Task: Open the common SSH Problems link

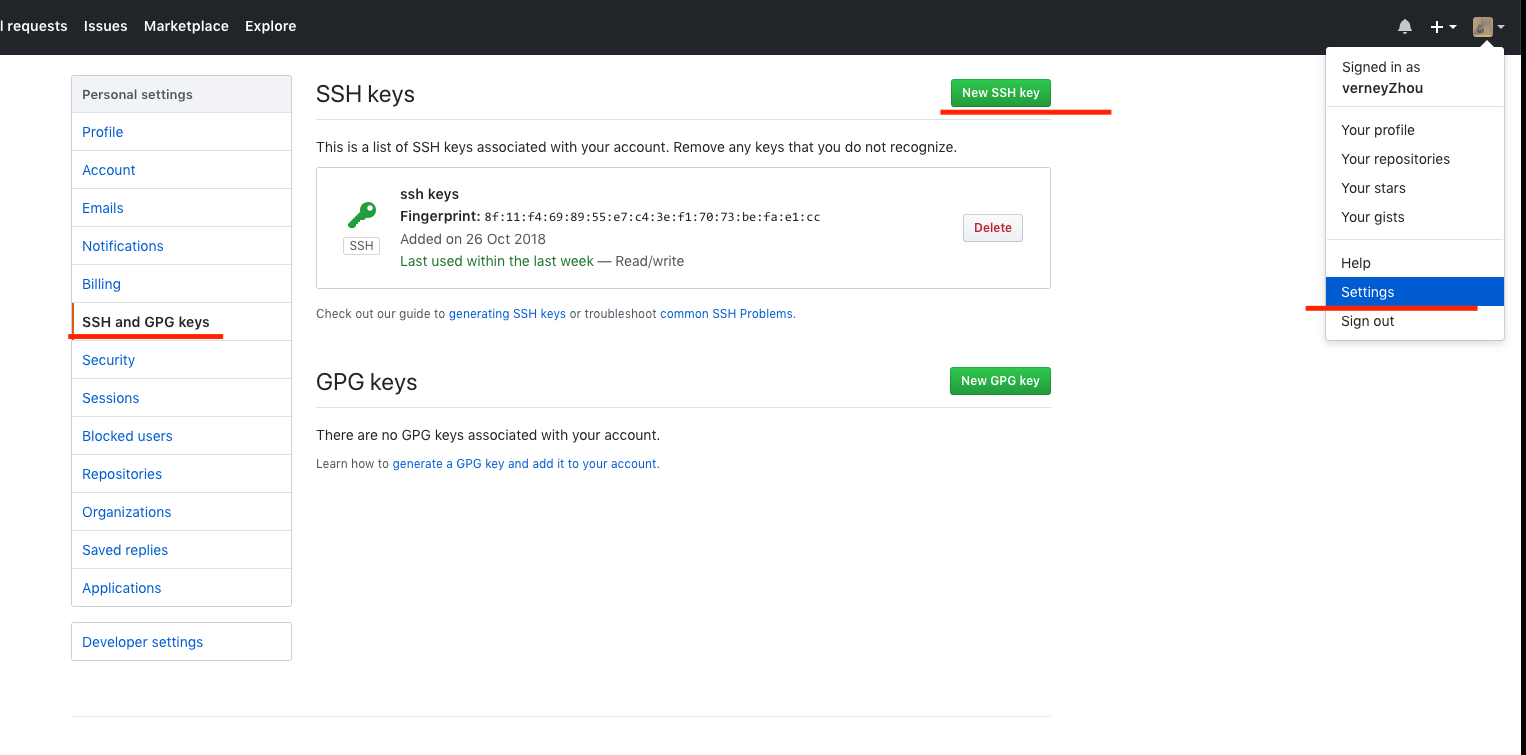Action: pos(727,314)
